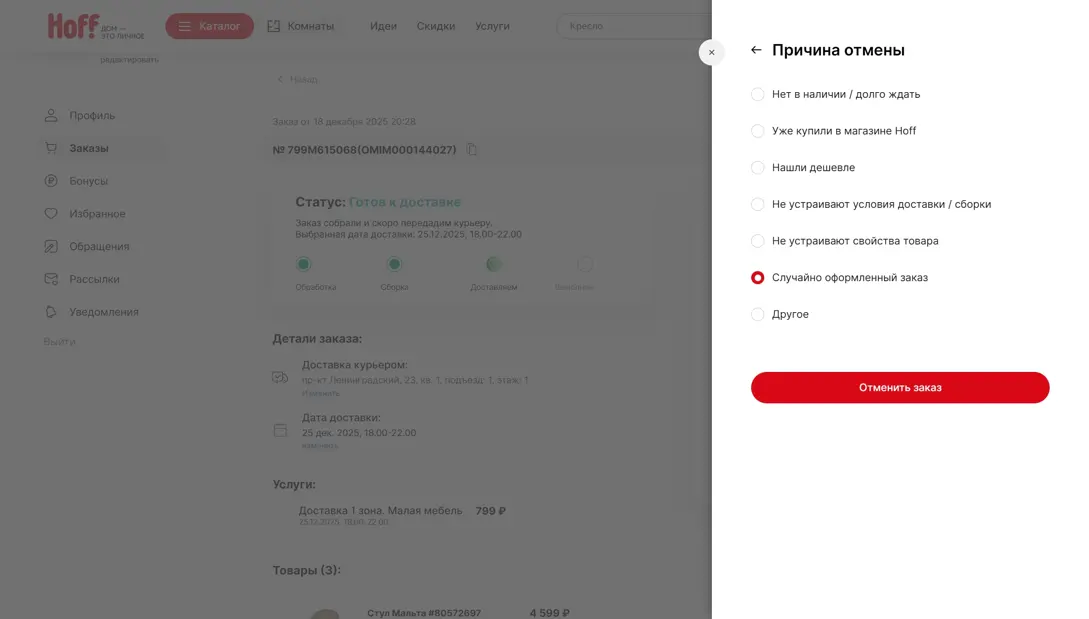Select 'Нет в наличии / долго ждать' reason

tap(758, 94)
